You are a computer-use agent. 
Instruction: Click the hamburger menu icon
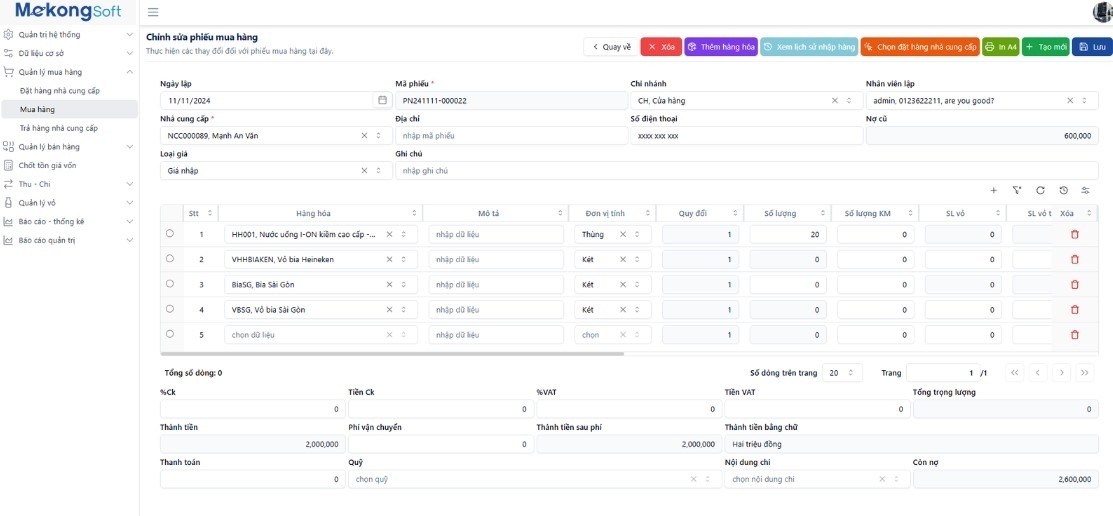[152, 12]
